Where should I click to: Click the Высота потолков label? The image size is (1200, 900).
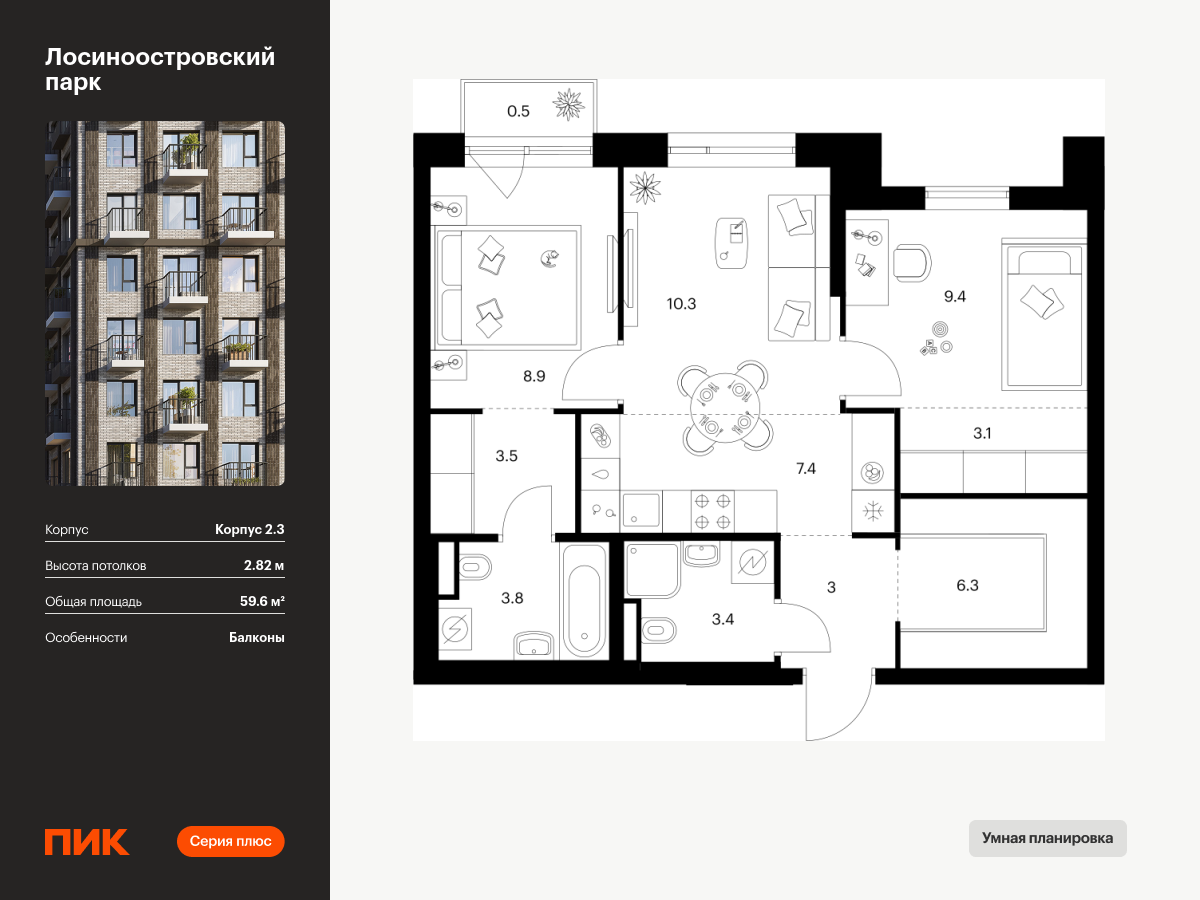[96, 566]
